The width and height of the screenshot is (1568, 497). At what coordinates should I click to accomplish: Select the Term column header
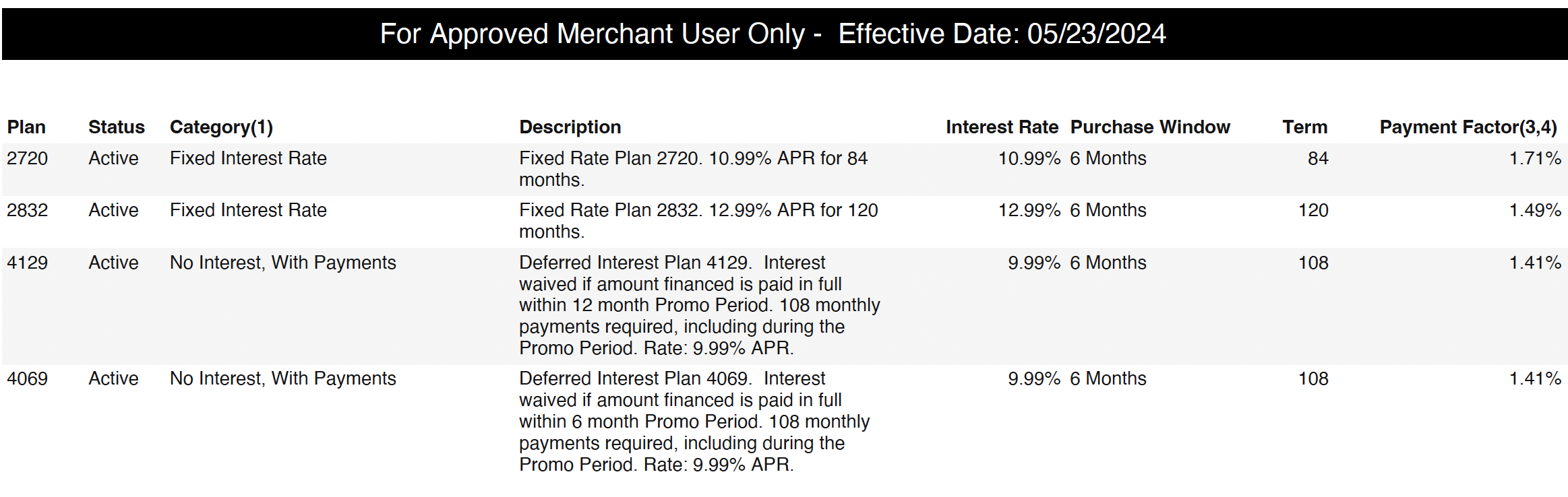coord(1304,127)
